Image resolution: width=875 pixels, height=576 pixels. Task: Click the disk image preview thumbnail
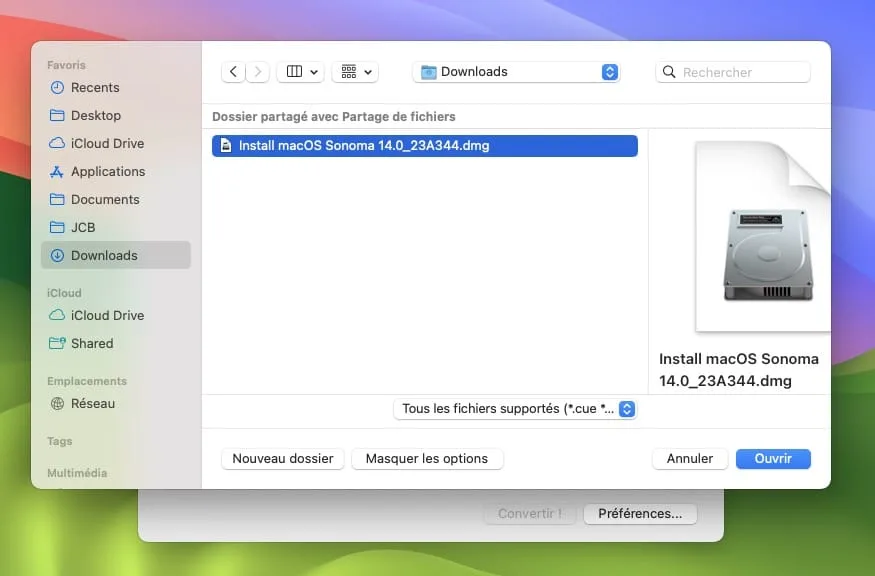tap(762, 237)
